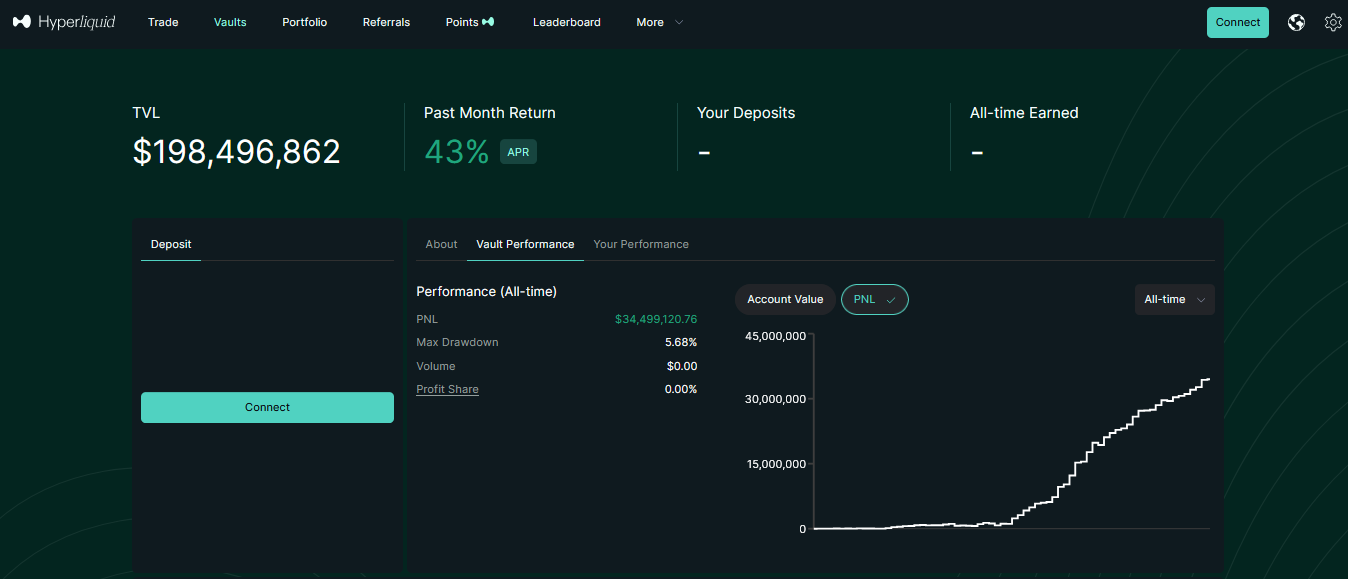Click the 30,000,000 axis label
1348x579 pixels.
point(776,399)
